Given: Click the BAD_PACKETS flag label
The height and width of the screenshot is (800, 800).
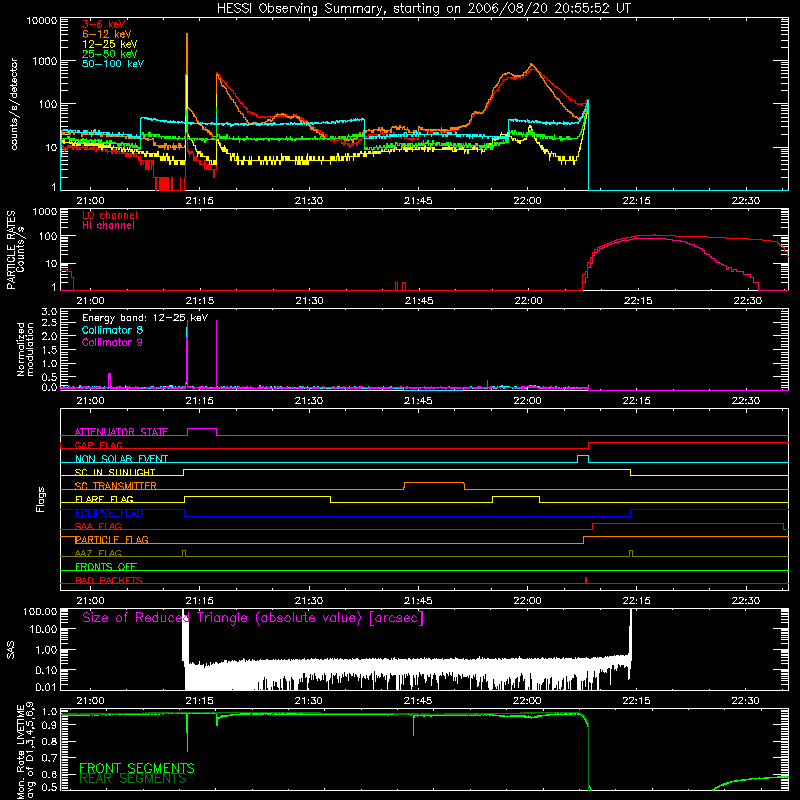Looking at the screenshot, I should (109, 580).
